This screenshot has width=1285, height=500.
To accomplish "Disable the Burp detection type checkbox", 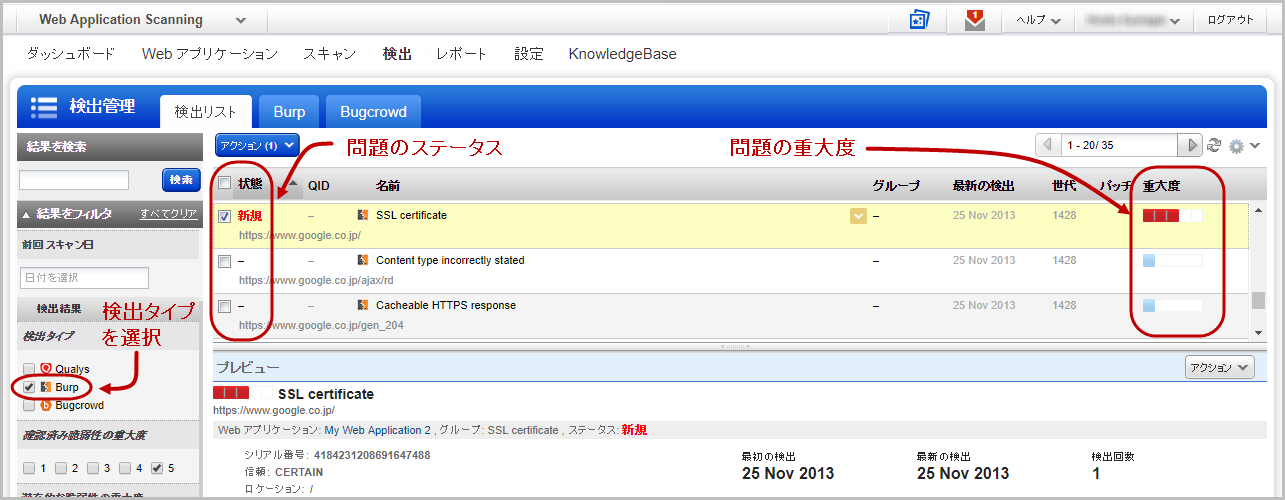I will [x=29, y=387].
